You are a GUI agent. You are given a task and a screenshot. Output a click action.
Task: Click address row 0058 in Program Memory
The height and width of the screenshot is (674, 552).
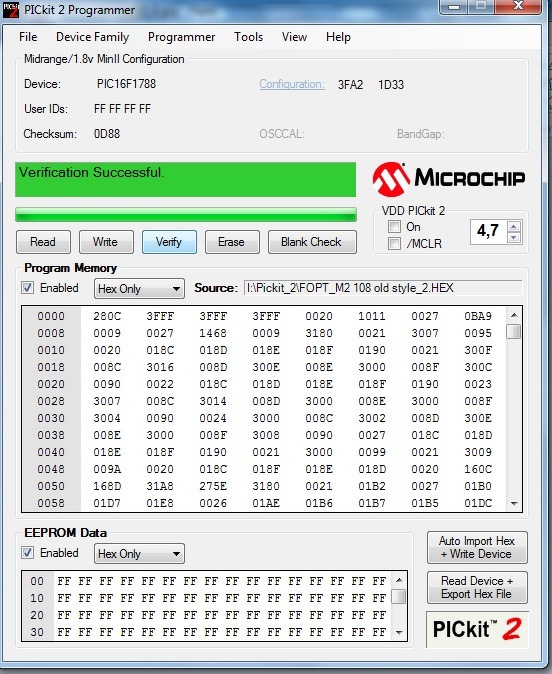tap(51, 503)
